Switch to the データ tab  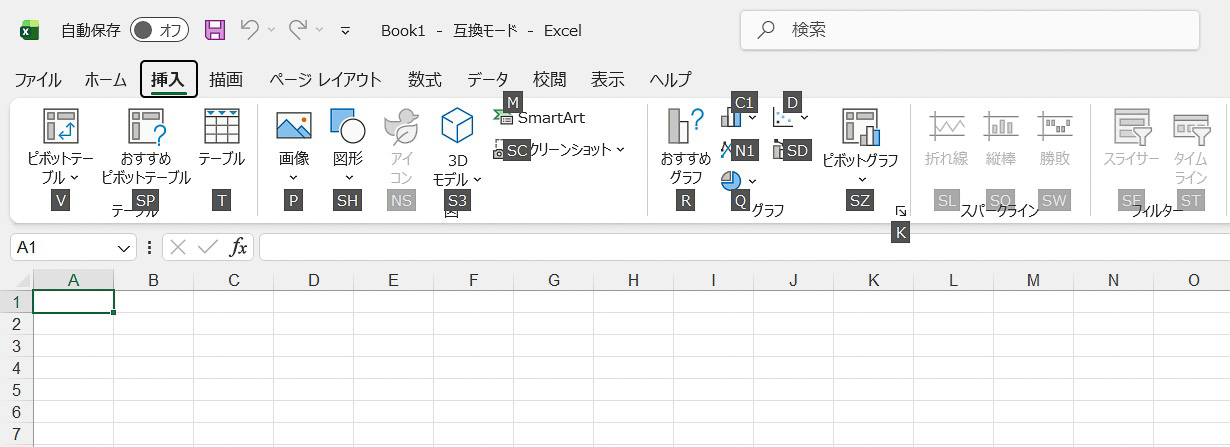click(x=488, y=80)
